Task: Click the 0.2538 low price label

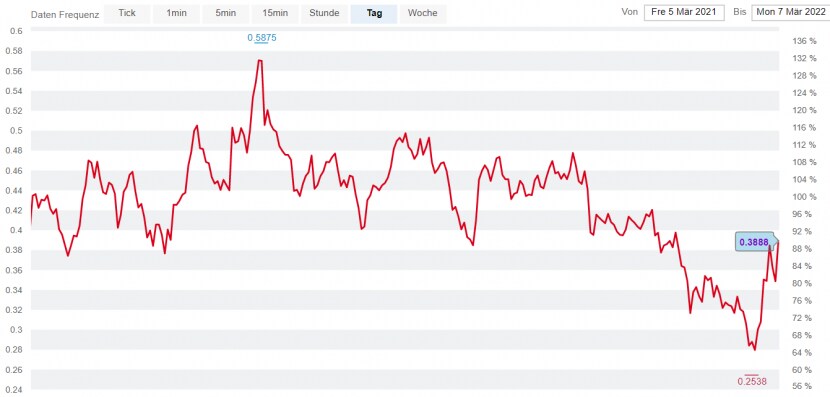Action: (x=752, y=381)
